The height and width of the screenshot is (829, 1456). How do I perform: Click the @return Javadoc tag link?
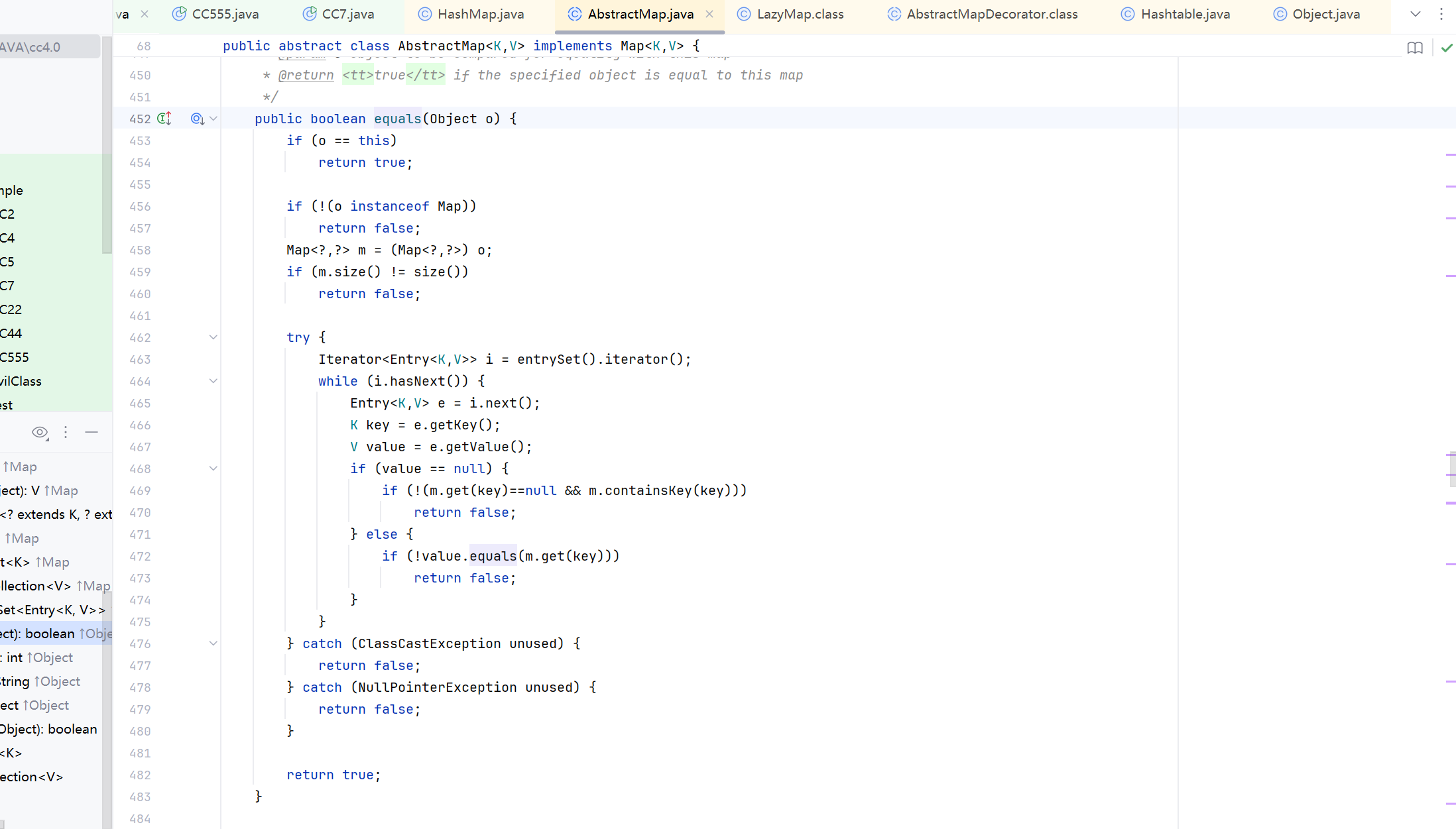coord(306,76)
